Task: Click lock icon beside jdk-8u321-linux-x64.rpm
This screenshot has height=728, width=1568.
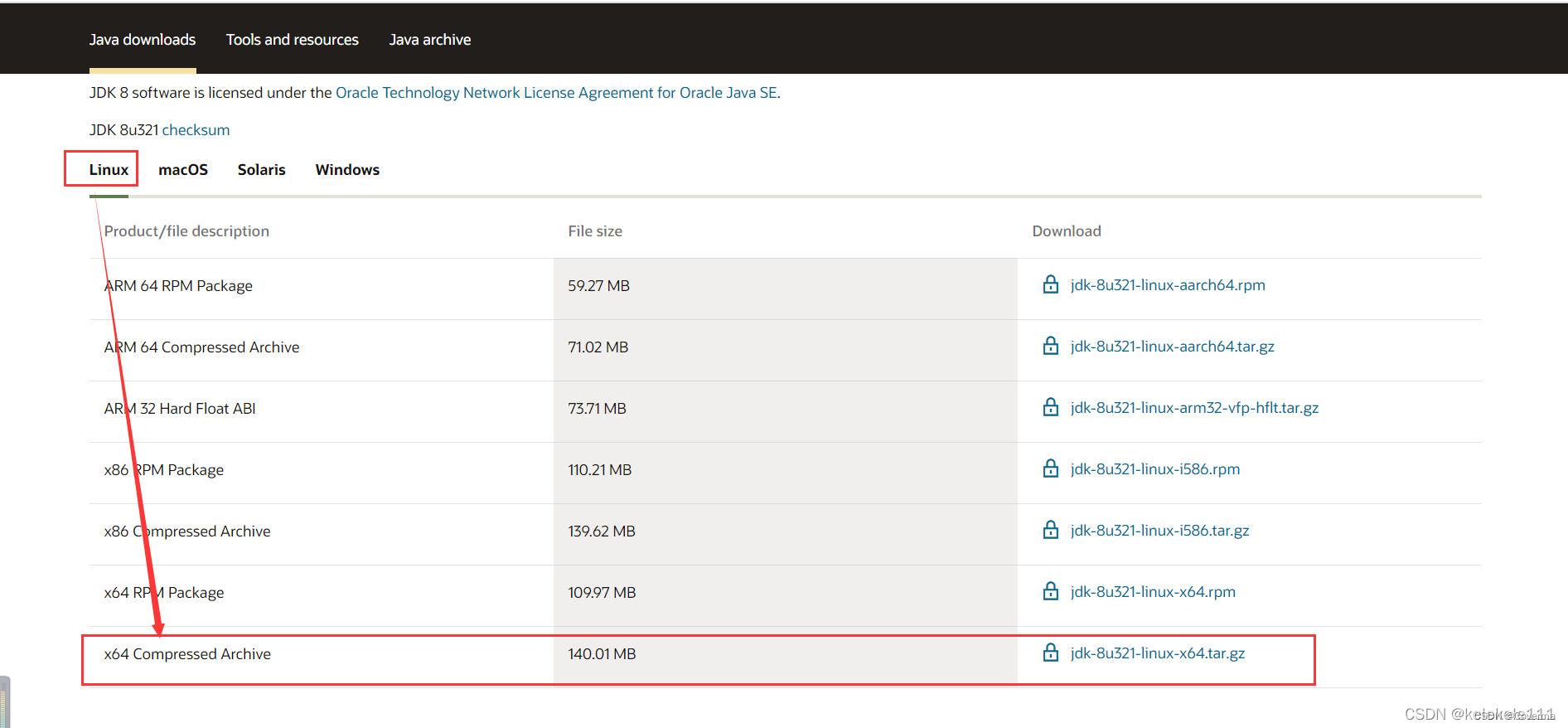Action: pos(1050,591)
